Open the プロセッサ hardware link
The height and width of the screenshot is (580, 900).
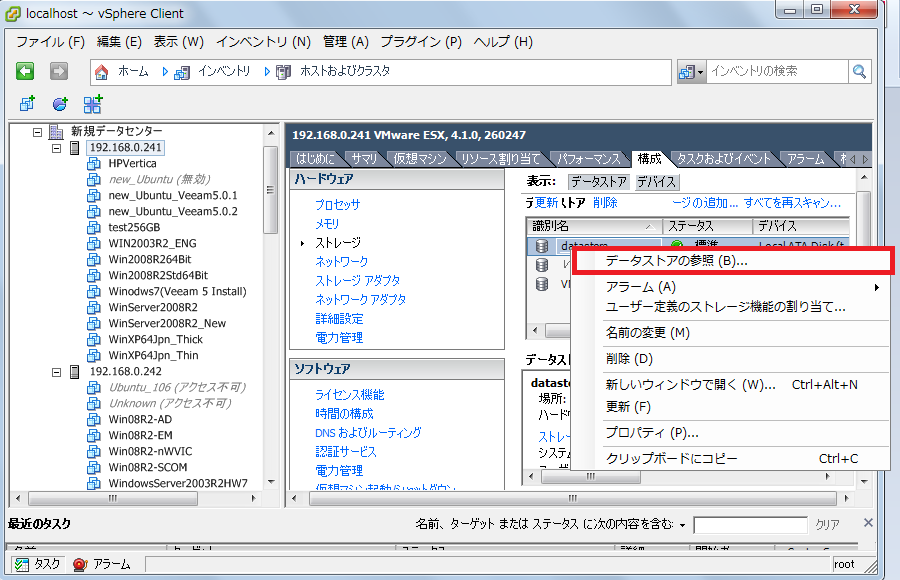338,205
